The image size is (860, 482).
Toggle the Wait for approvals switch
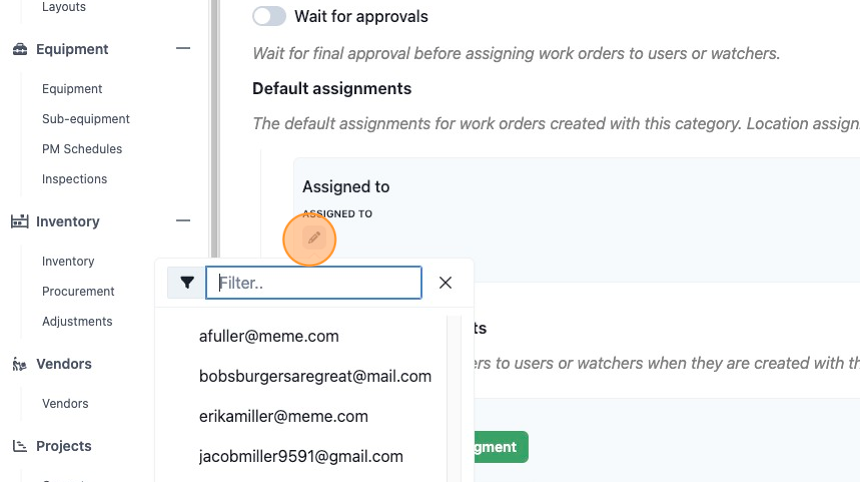[x=269, y=16]
